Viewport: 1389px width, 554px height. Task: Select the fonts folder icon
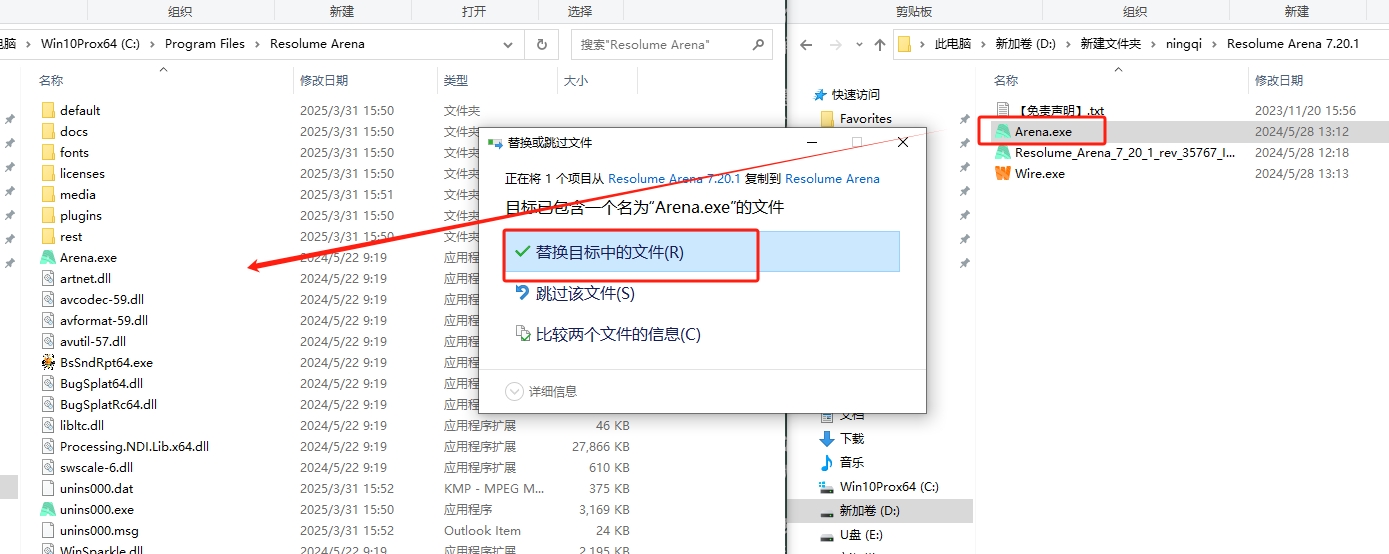(48, 152)
